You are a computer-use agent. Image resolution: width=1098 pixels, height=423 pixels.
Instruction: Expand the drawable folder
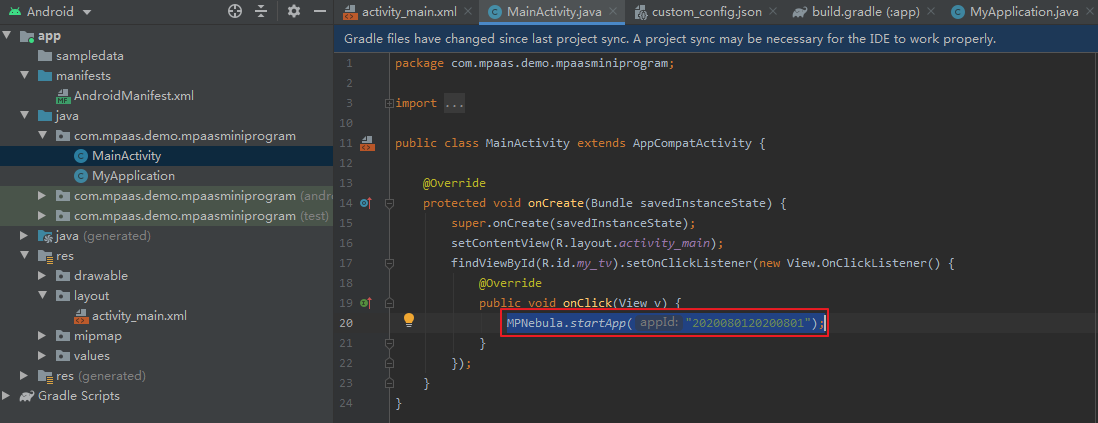tap(43, 276)
